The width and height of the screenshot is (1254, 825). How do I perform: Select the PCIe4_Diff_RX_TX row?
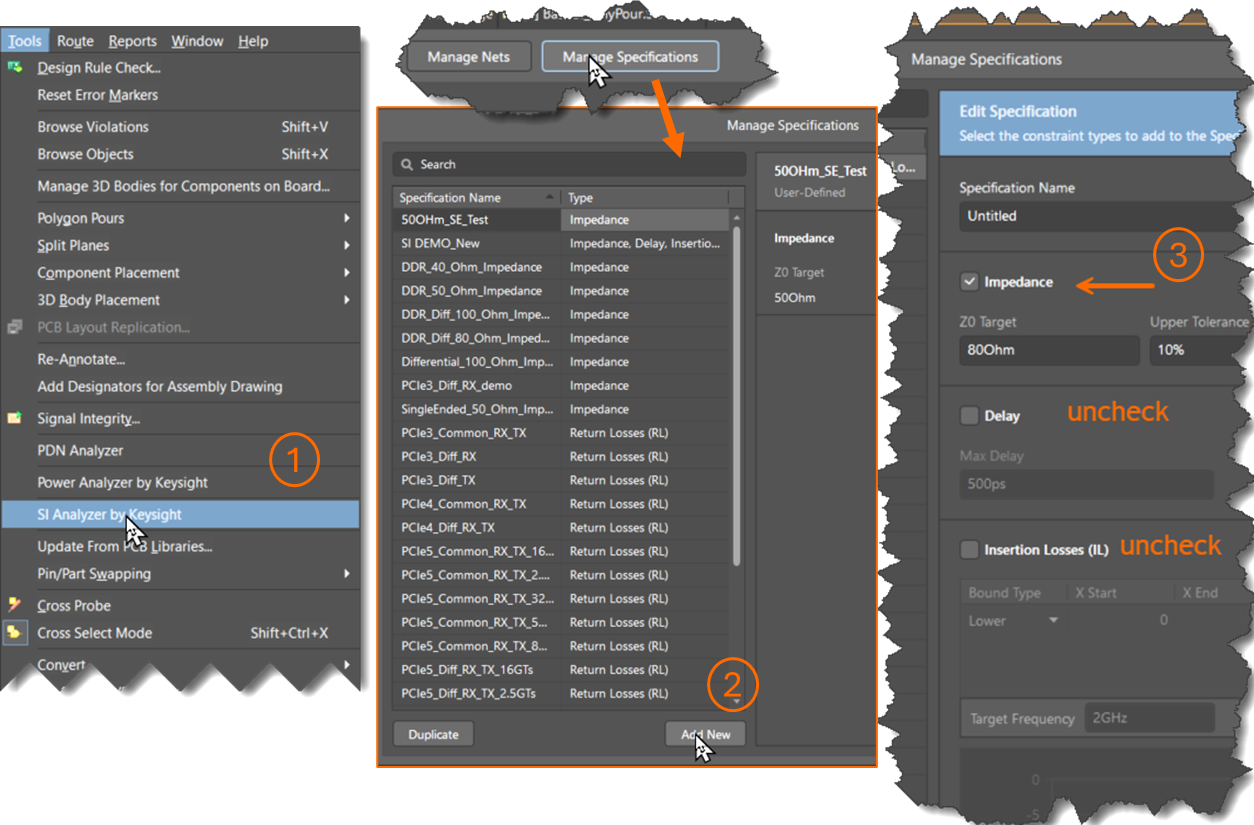click(562, 527)
